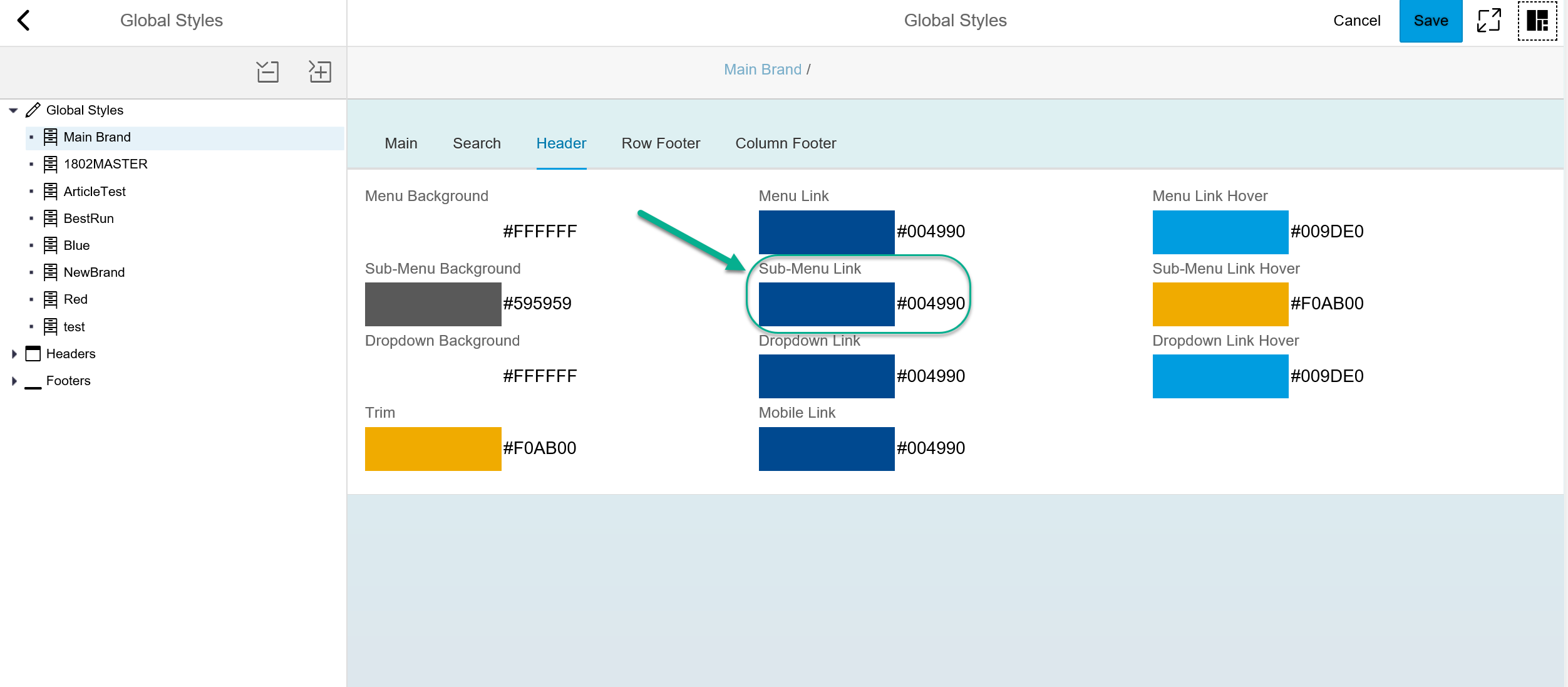Click the Dropdown Link Hover value #009DE0
The width and height of the screenshot is (1568, 687).
[x=1327, y=376]
